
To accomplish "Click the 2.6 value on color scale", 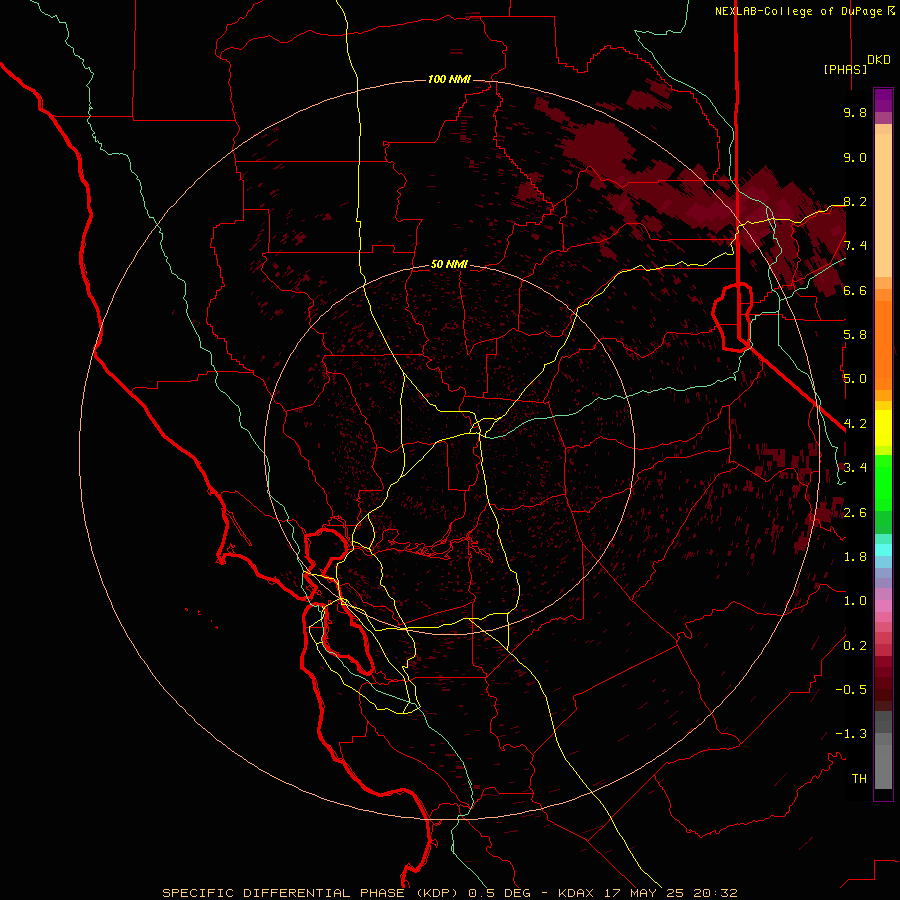I will coord(855,513).
